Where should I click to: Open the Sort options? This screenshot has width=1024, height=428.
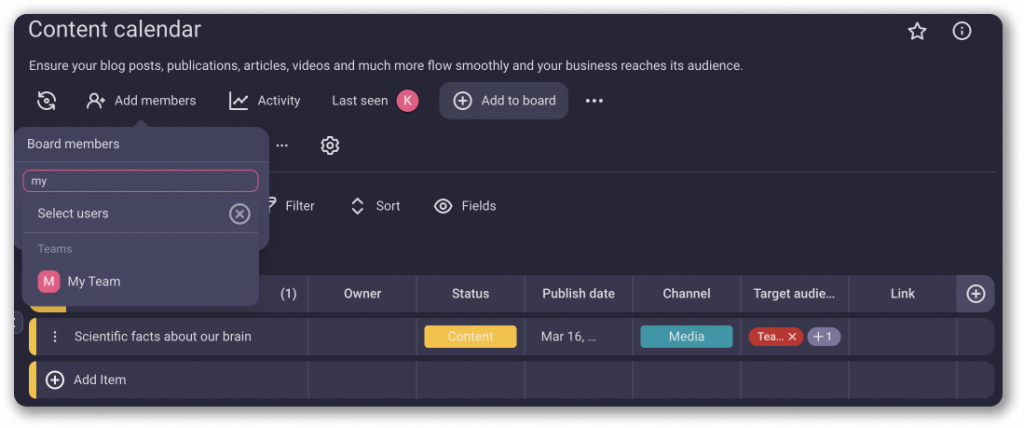[375, 206]
